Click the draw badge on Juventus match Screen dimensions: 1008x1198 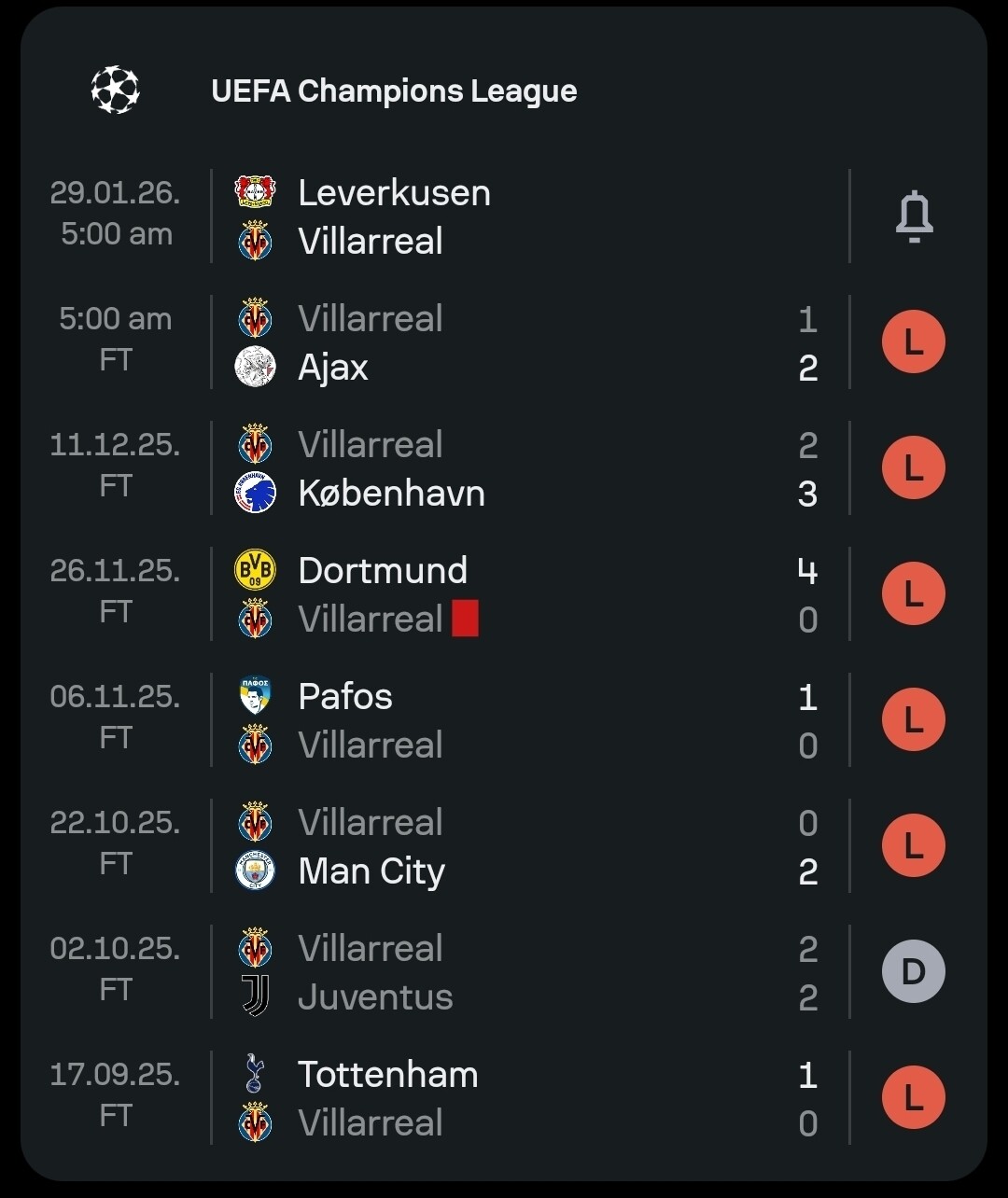coord(914,972)
